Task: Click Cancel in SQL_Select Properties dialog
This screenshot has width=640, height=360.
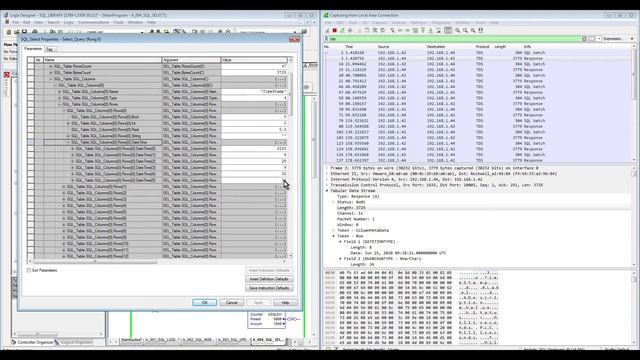Action: pyautogui.click(x=232, y=302)
